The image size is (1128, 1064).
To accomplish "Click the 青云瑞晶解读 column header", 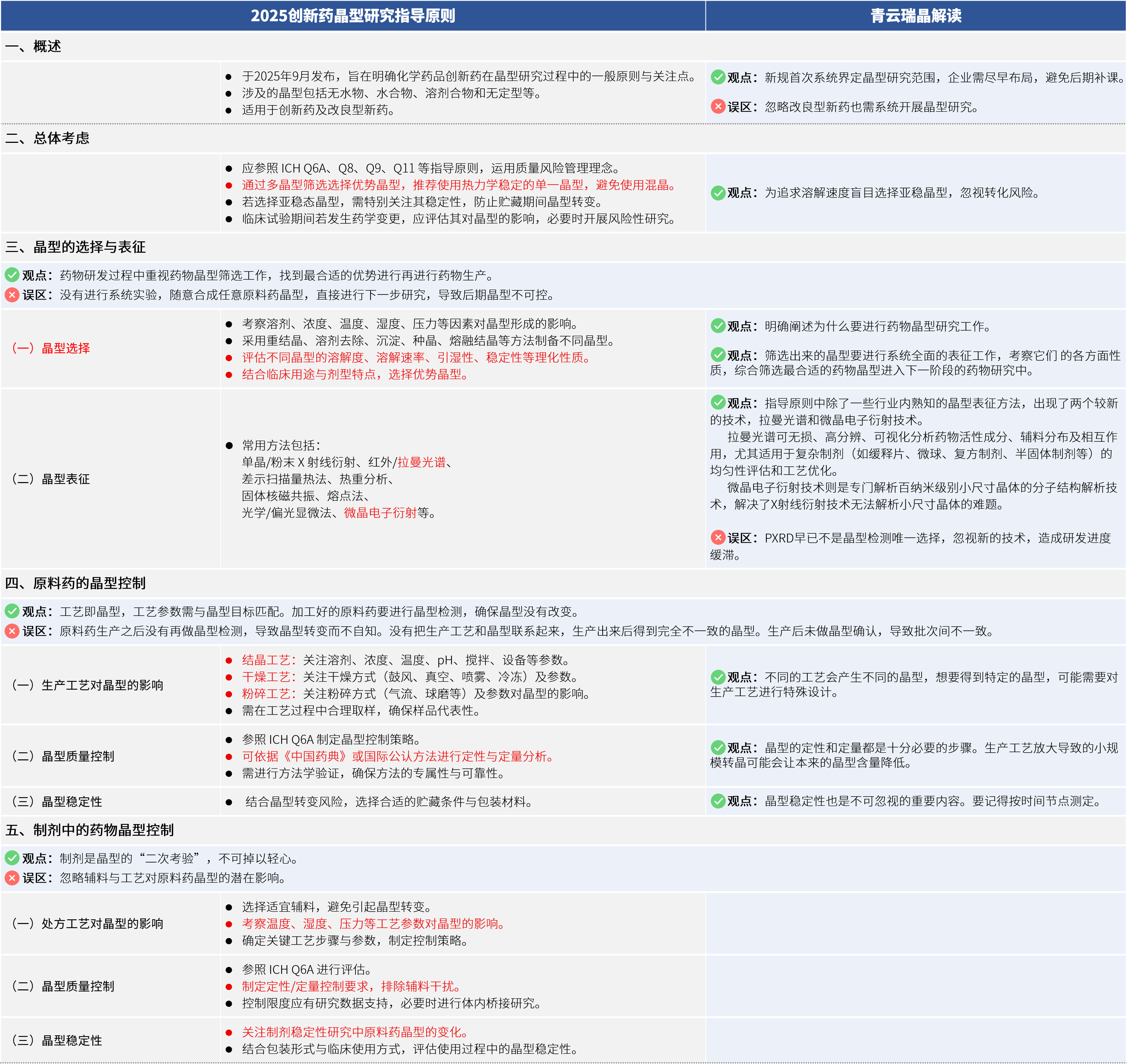I will (916, 15).
